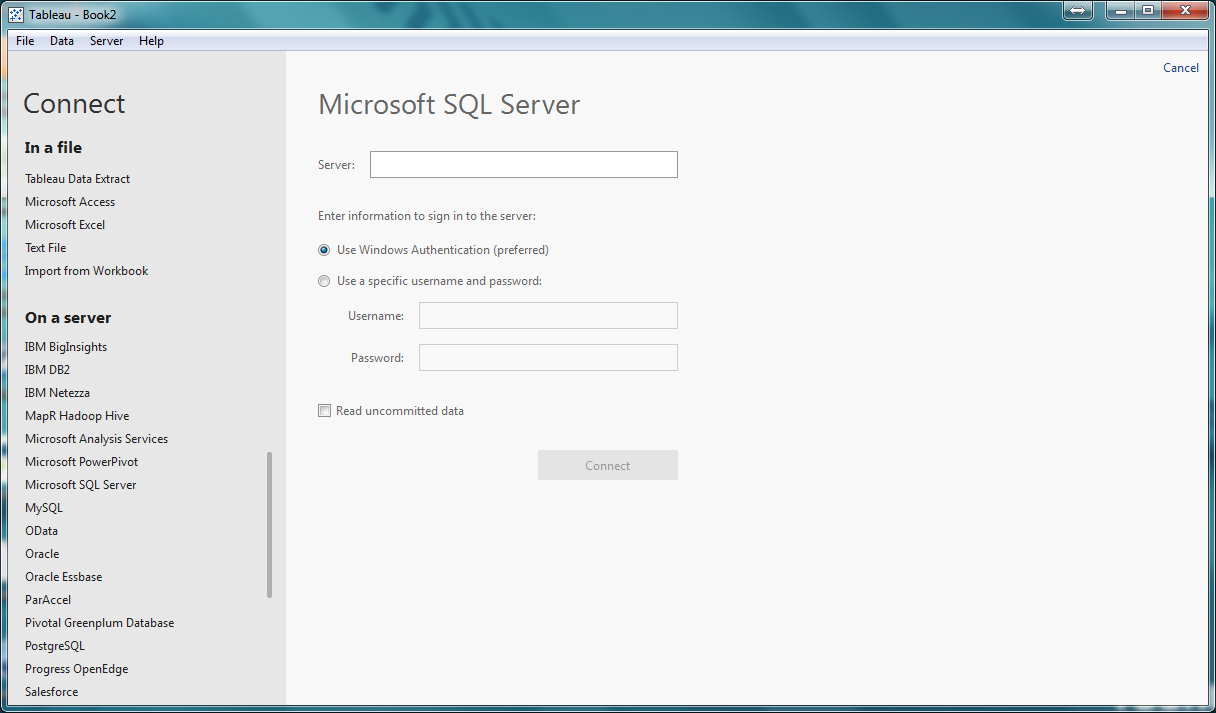Viewport: 1216px width, 713px height.
Task: Select Use Windows Authentication option
Action: 324,250
